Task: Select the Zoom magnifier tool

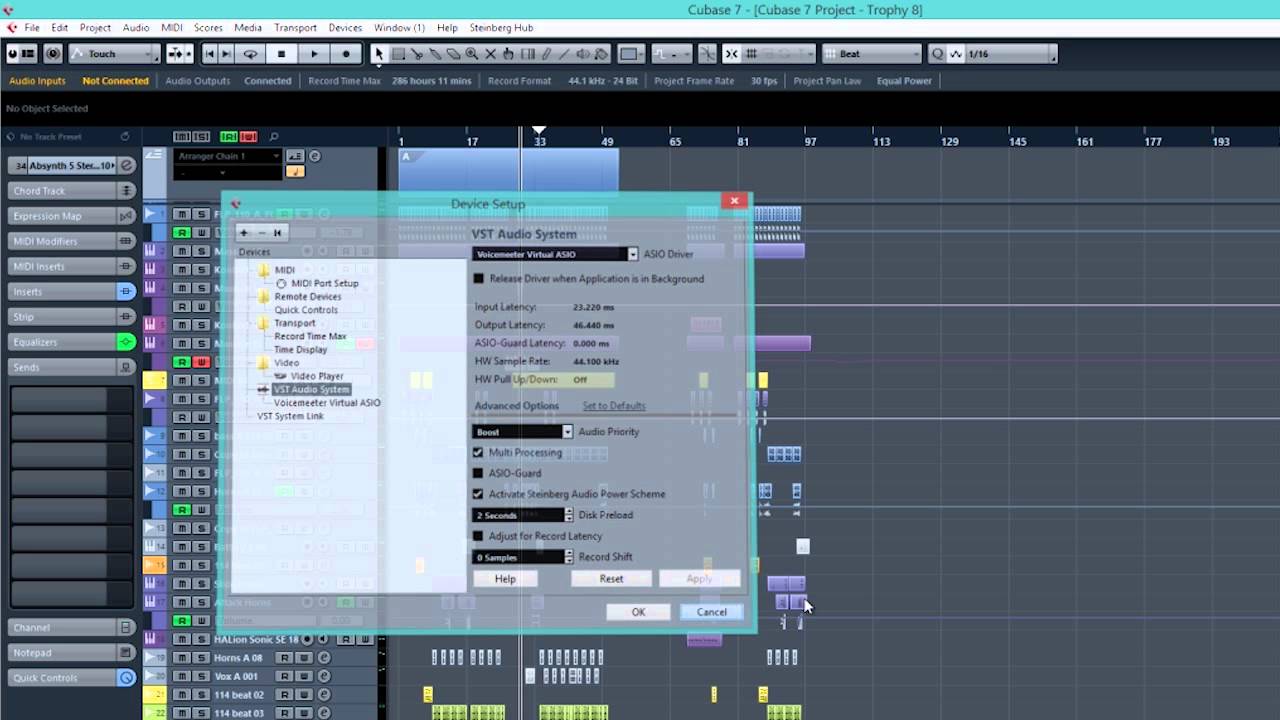Action: [472, 54]
